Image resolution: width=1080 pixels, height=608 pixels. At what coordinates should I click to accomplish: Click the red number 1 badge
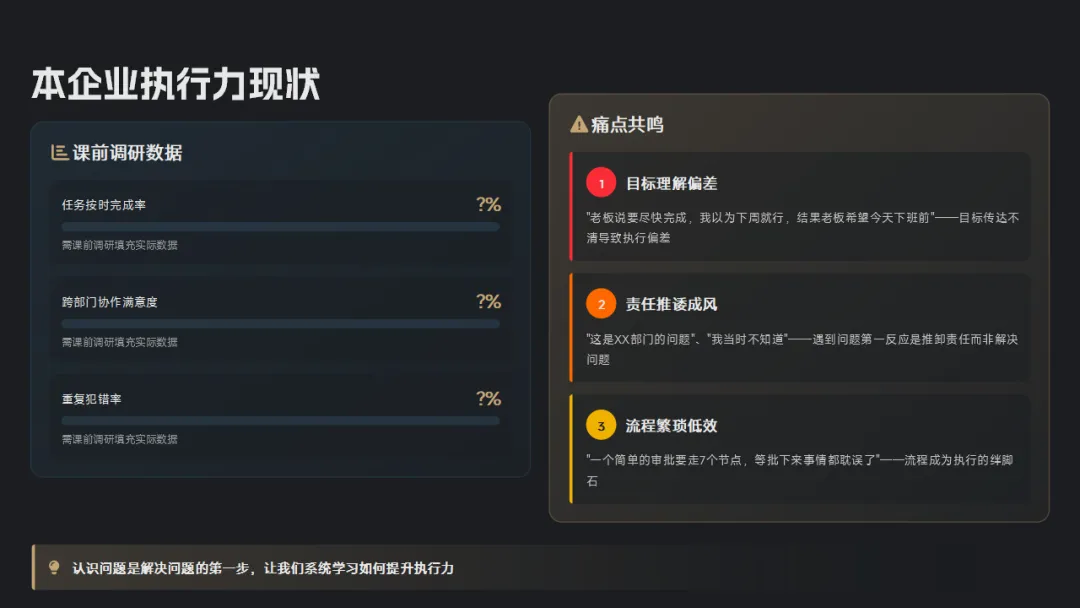coord(601,183)
